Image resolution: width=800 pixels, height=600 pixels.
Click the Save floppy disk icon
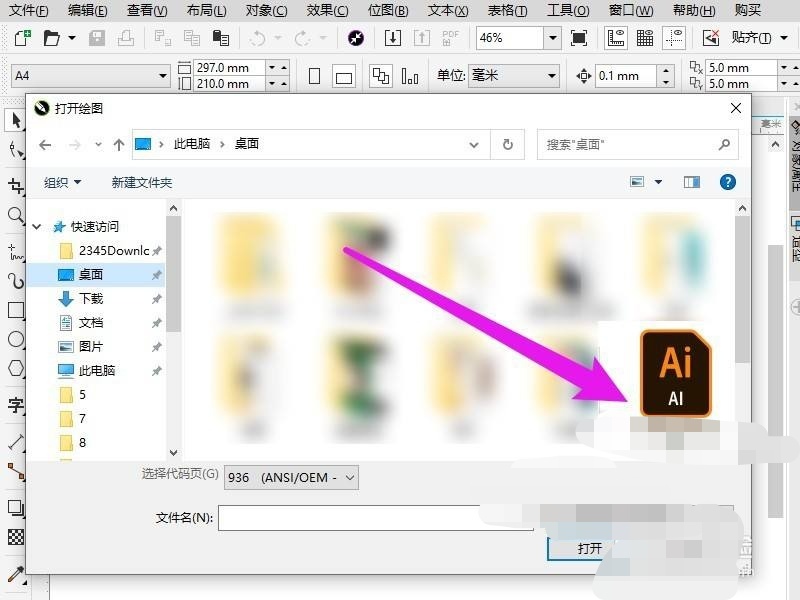tap(97, 38)
